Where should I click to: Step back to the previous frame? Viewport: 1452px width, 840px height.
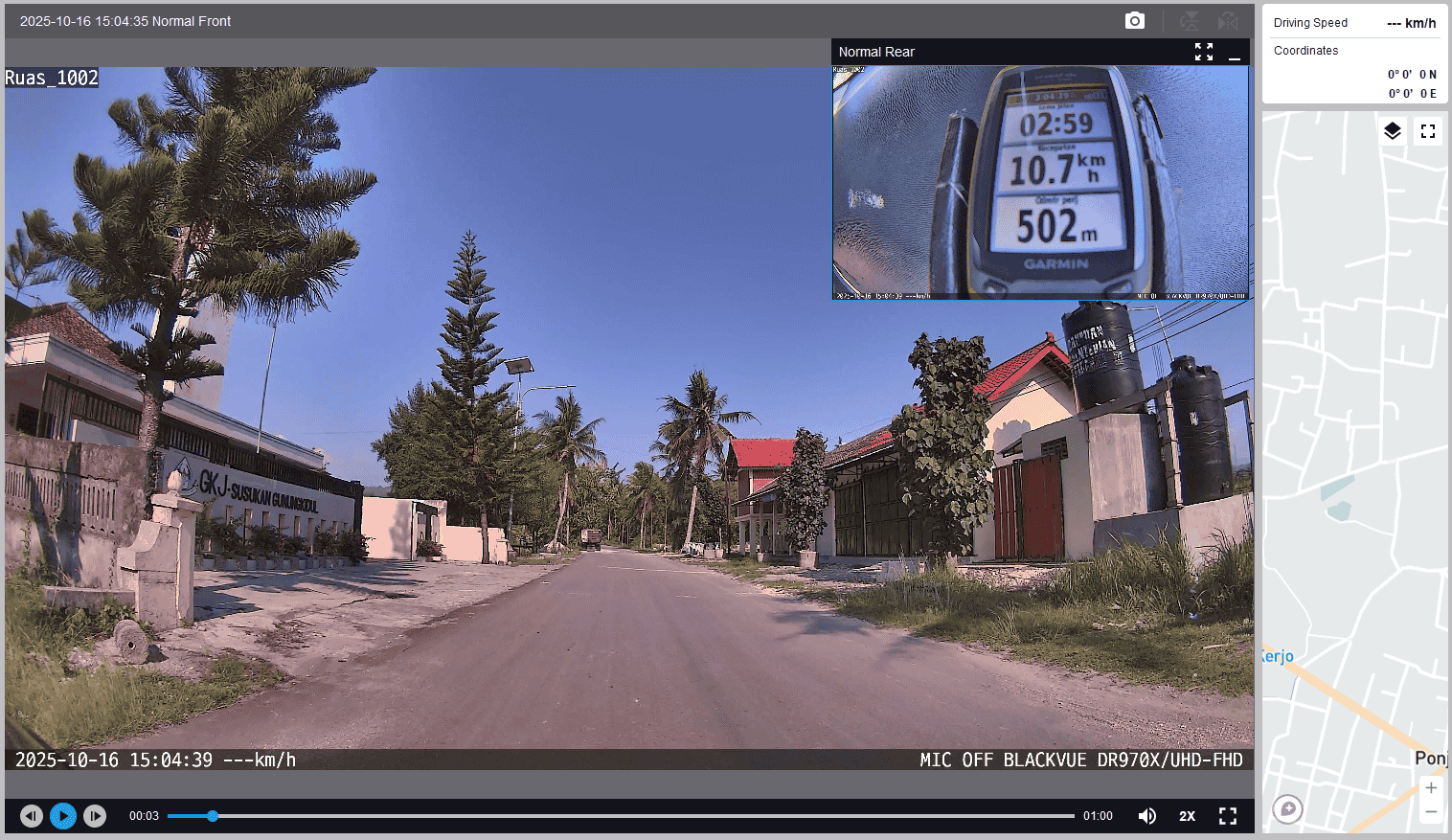(32, 816)
